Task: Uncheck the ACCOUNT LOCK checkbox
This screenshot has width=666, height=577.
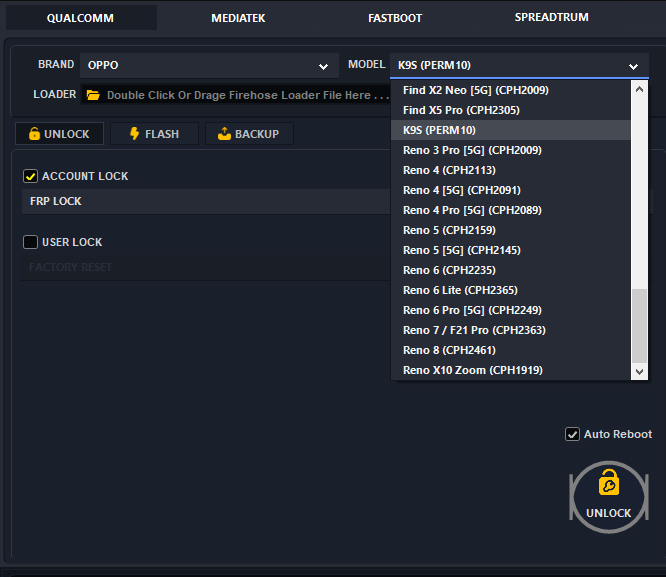Action: [31, 176]
